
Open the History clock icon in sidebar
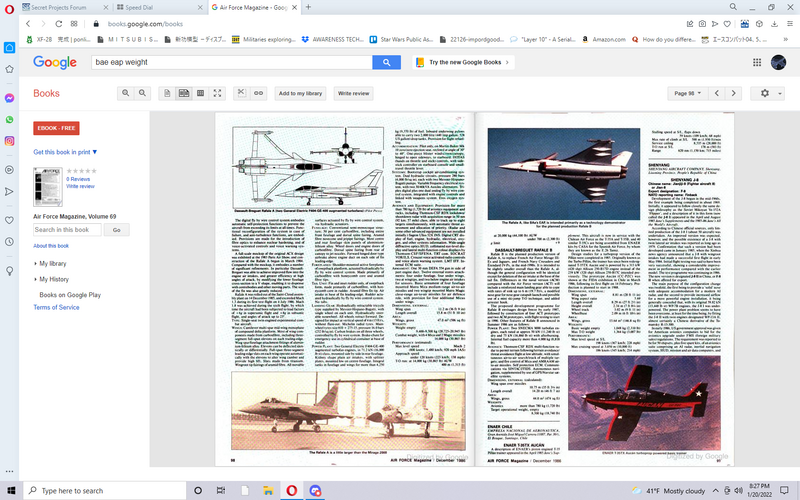click(x=9, y=242)
